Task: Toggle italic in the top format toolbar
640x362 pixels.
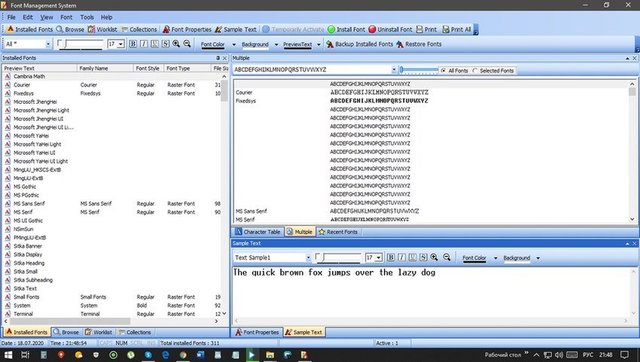Action: (144, 44)
